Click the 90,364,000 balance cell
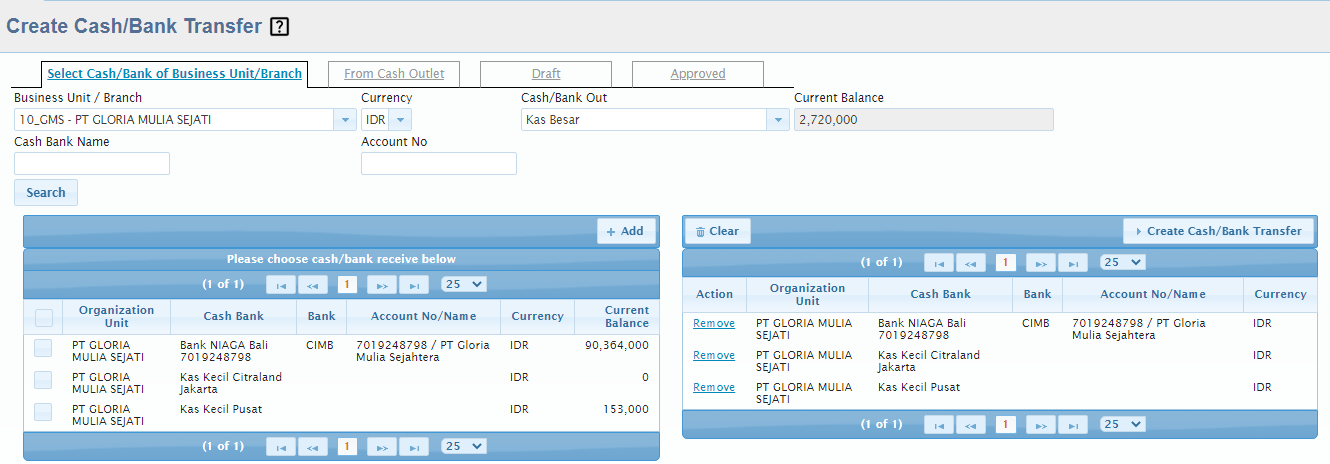The image size is (1330, 464). click(617, 345)
